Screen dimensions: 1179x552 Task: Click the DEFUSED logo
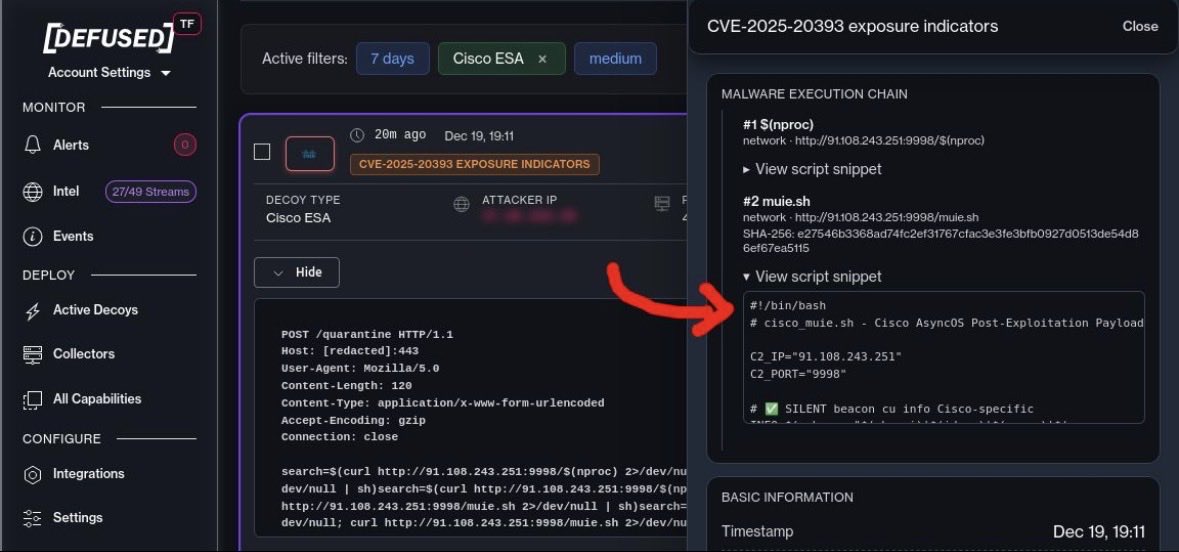(108, 38)
